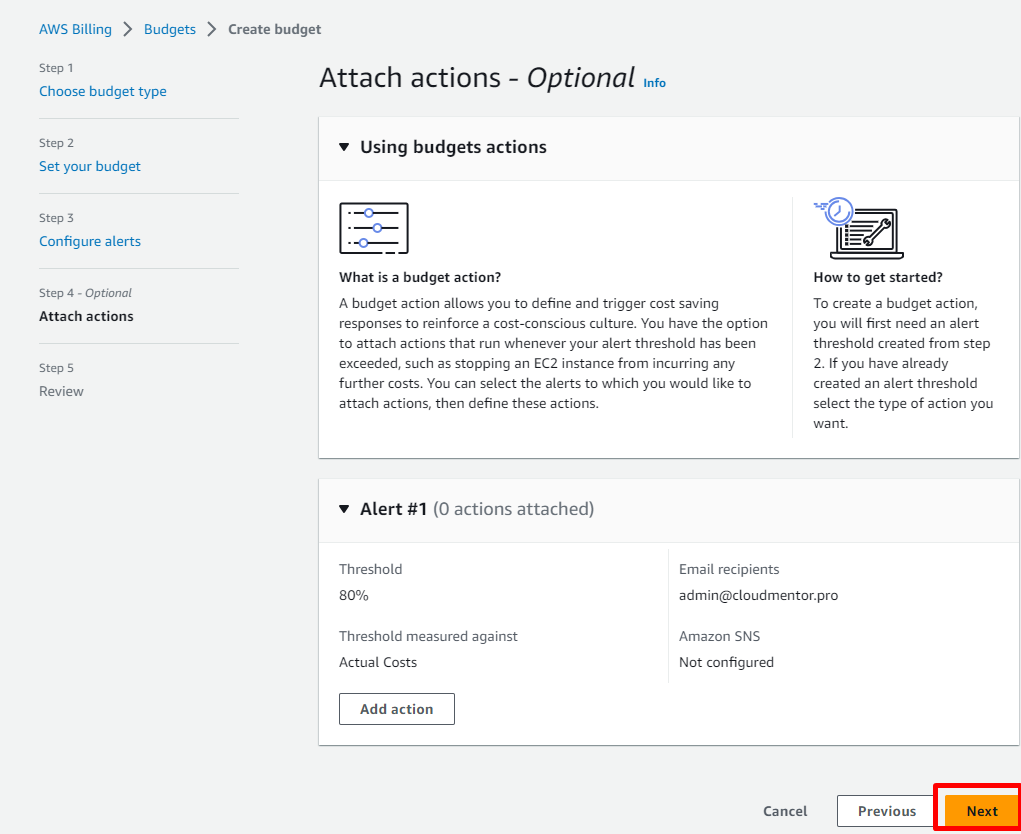
Task: Click chevron between Budgets and Create budget
Action: (x=212, y=29)
